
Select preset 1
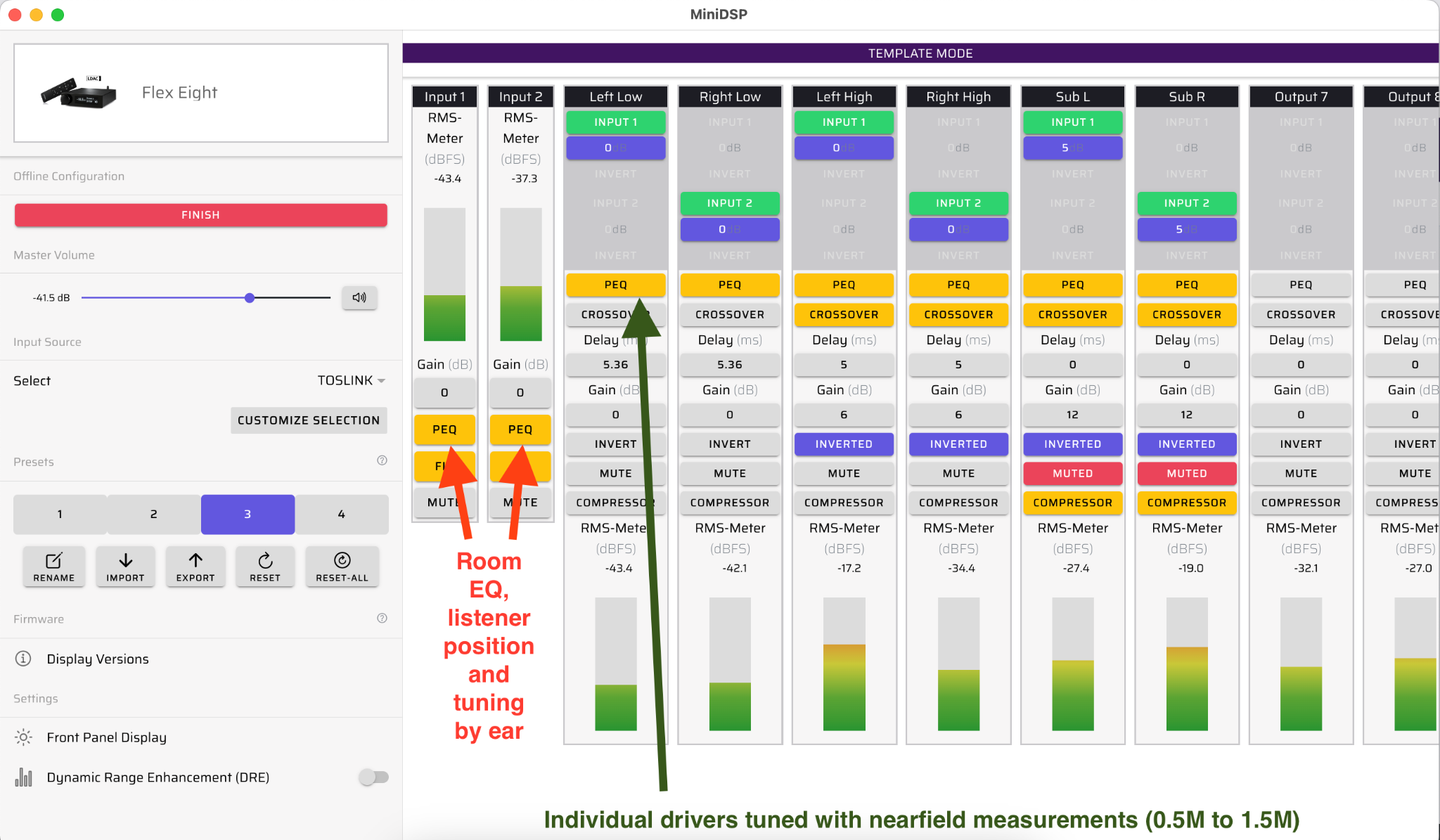pyautogui.click(x=60, y=514)
